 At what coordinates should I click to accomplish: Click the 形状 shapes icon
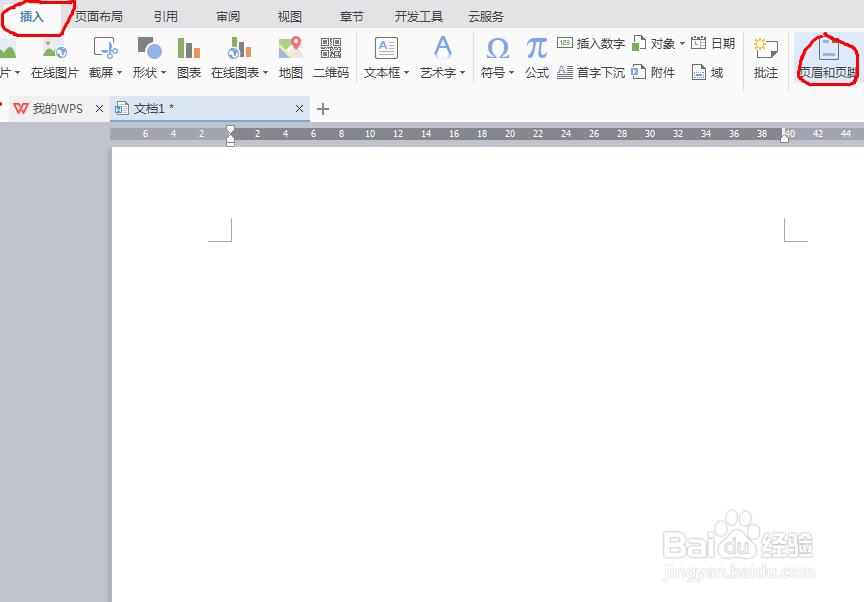pos(149,48)
